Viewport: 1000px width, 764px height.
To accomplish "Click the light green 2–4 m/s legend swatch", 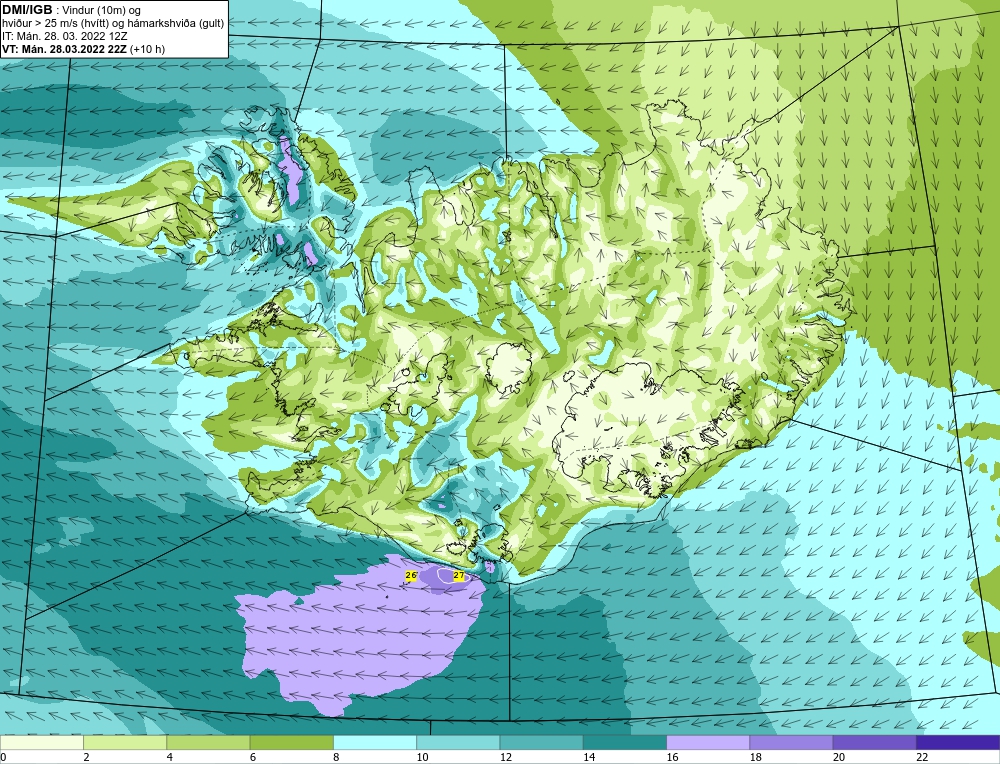I will [x=125, y=742].
